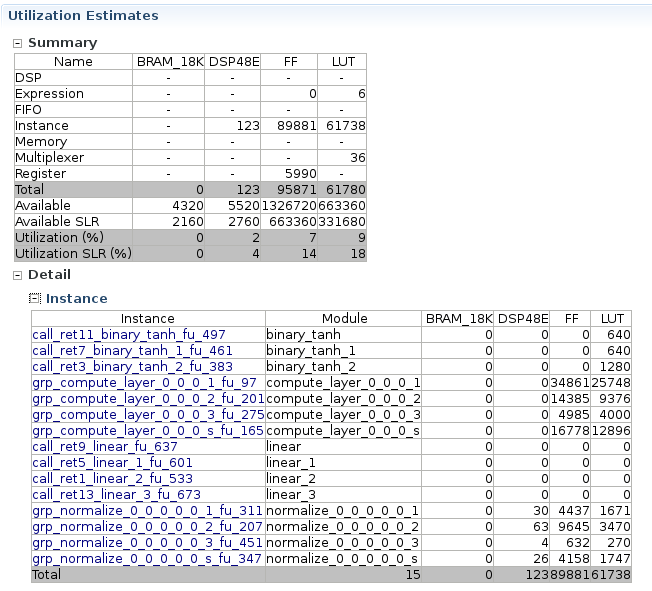Viewport: 652px width, 591px height.
Task: Select Summary table LUT column header
Action: pyautogui.click(x=342, y=62)
